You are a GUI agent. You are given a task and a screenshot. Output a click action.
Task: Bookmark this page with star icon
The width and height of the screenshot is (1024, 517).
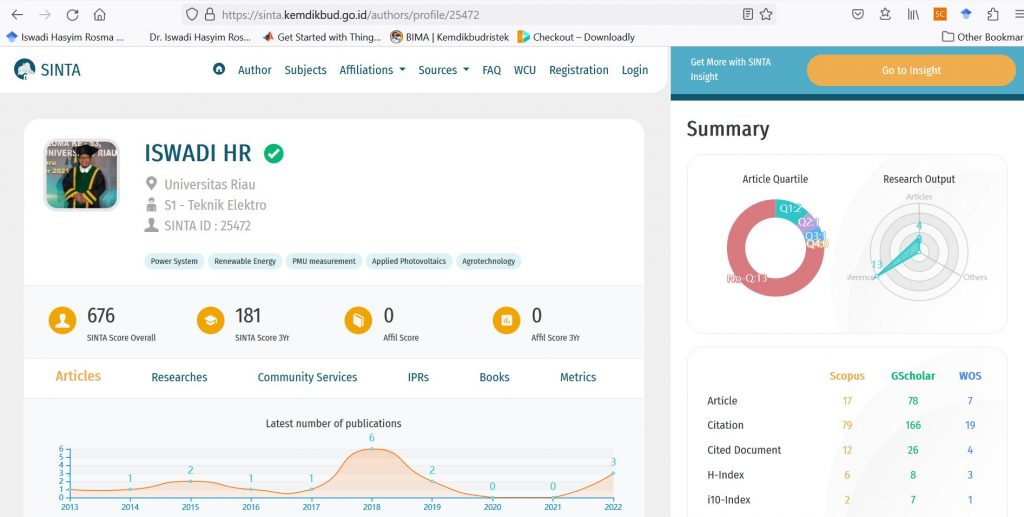pyautogui.click(x=766, y=14)
